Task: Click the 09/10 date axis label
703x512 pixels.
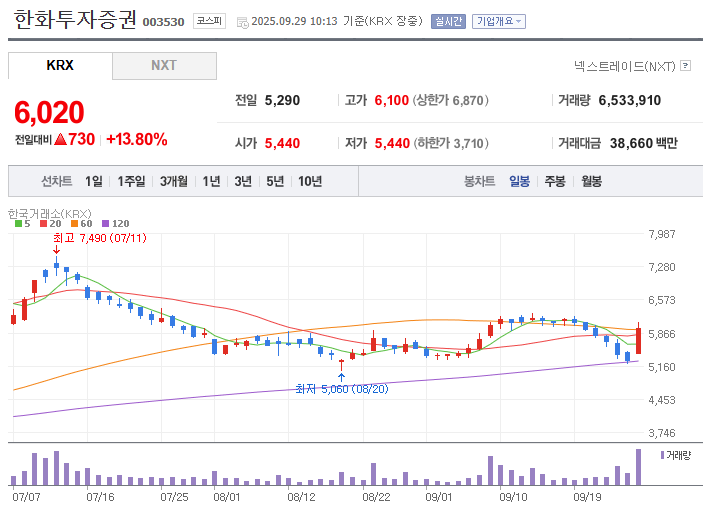Action: 513,497
